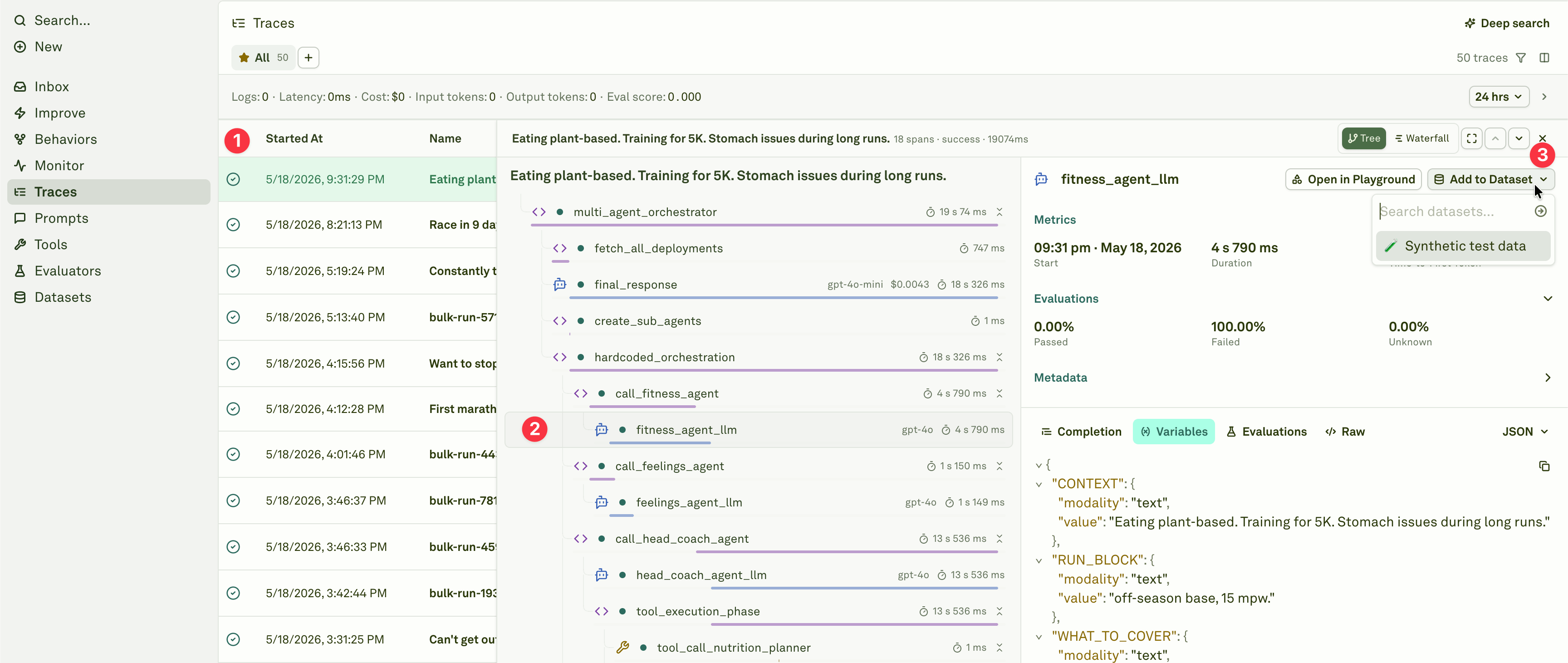Viewport: 1568px width, 663px height.
Task: Go to Evaluators page
Action: [109, 270]
